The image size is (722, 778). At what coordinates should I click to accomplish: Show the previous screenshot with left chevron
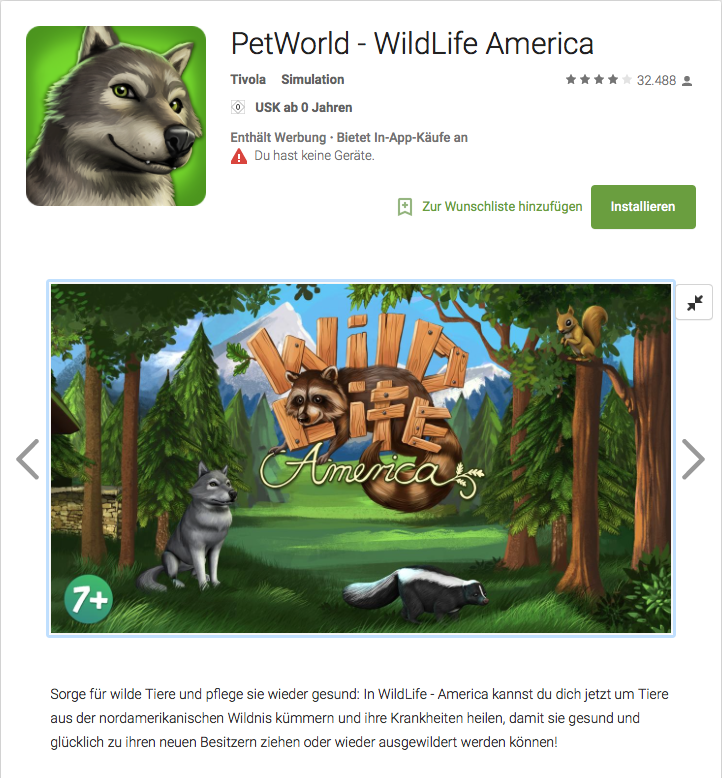coord(28,459)
